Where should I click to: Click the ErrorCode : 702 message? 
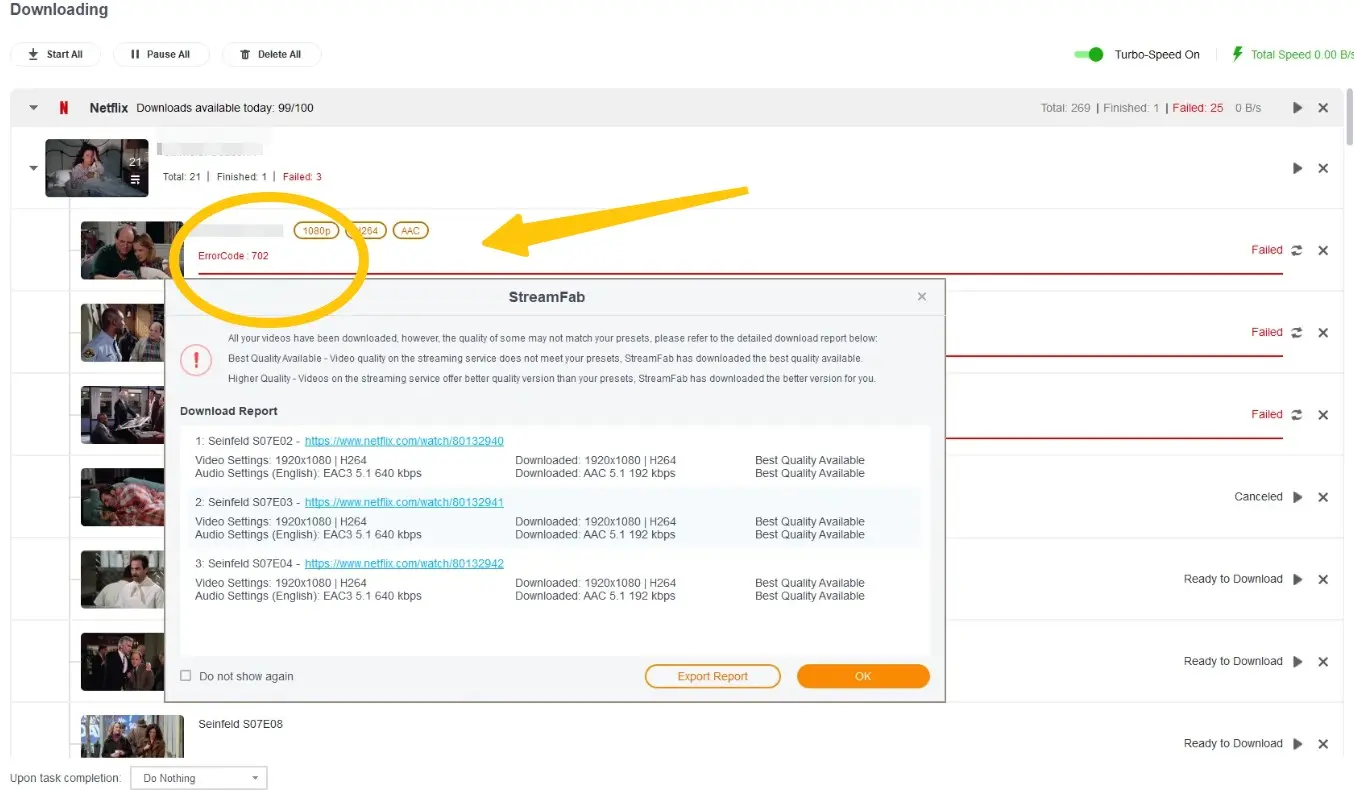point(233,256)
